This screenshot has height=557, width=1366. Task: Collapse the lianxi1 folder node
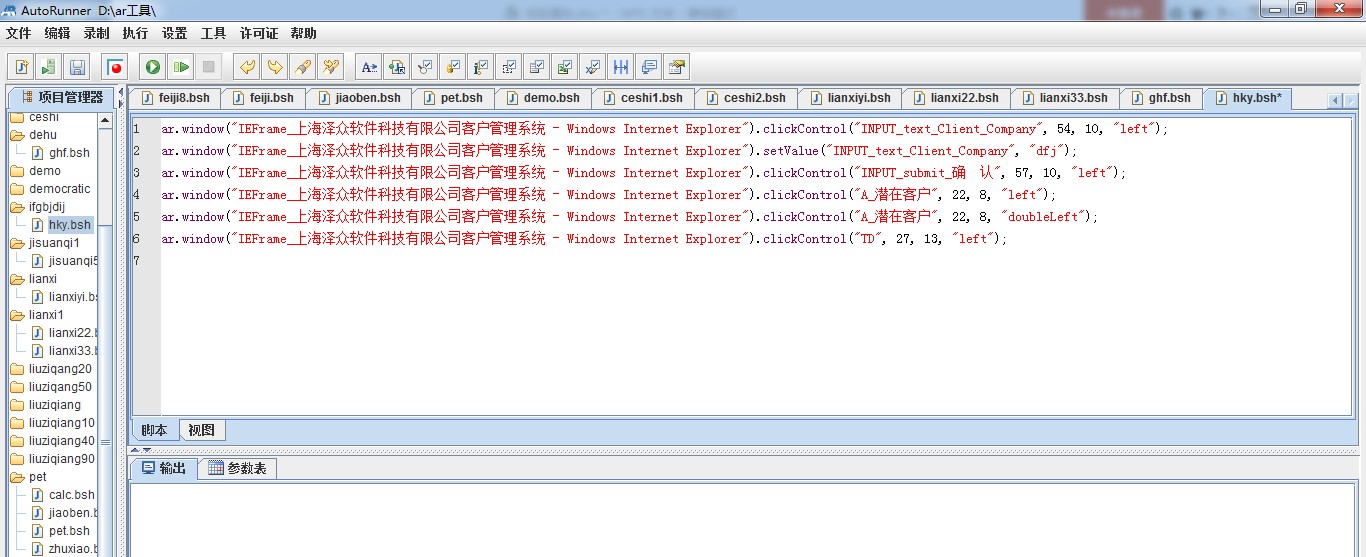(x=17, y=315)
